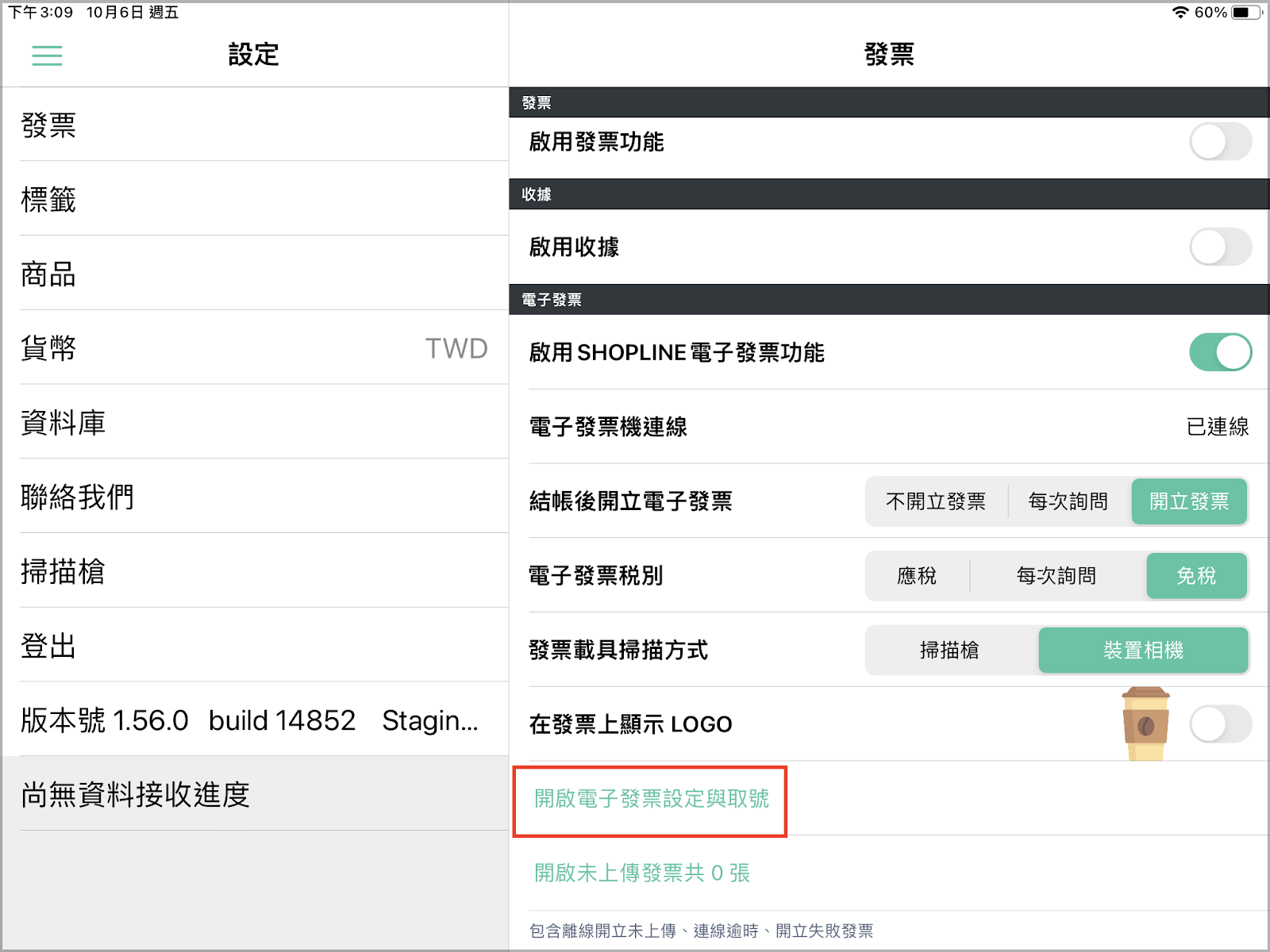Toggle 在發票上顯示 LOGO switch
This screenshot has width=1270, height=952.
(1220, 724)
